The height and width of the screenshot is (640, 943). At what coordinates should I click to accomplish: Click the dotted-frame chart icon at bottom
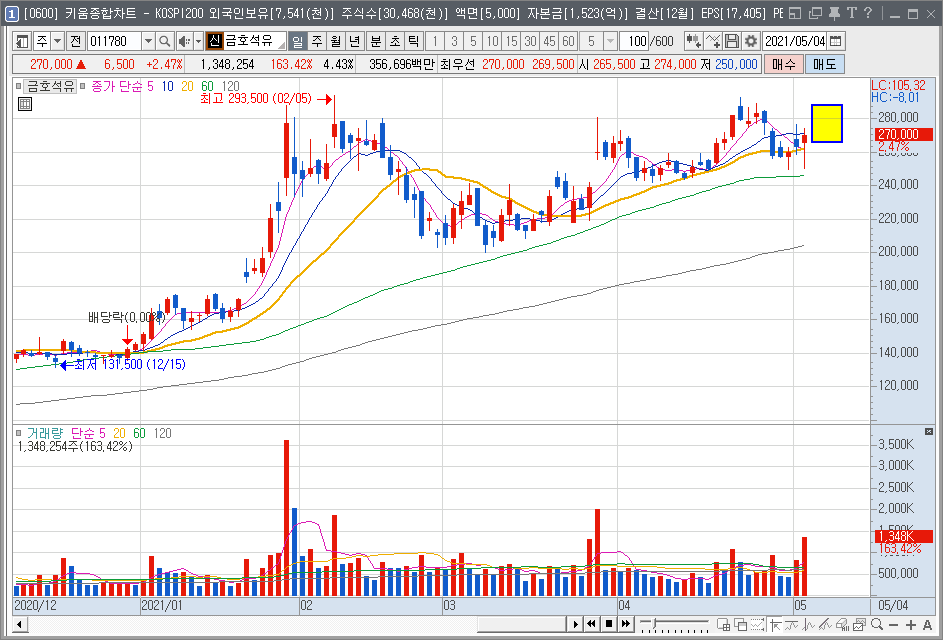757,624
